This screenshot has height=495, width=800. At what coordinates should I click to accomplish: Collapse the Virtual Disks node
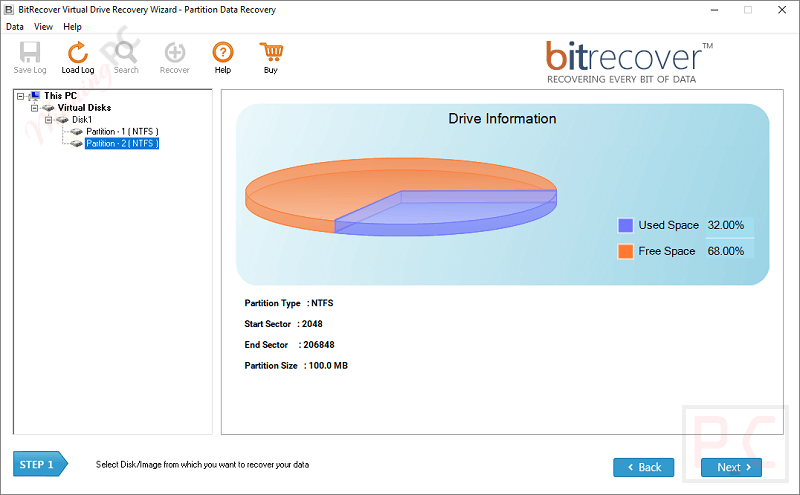34,108
